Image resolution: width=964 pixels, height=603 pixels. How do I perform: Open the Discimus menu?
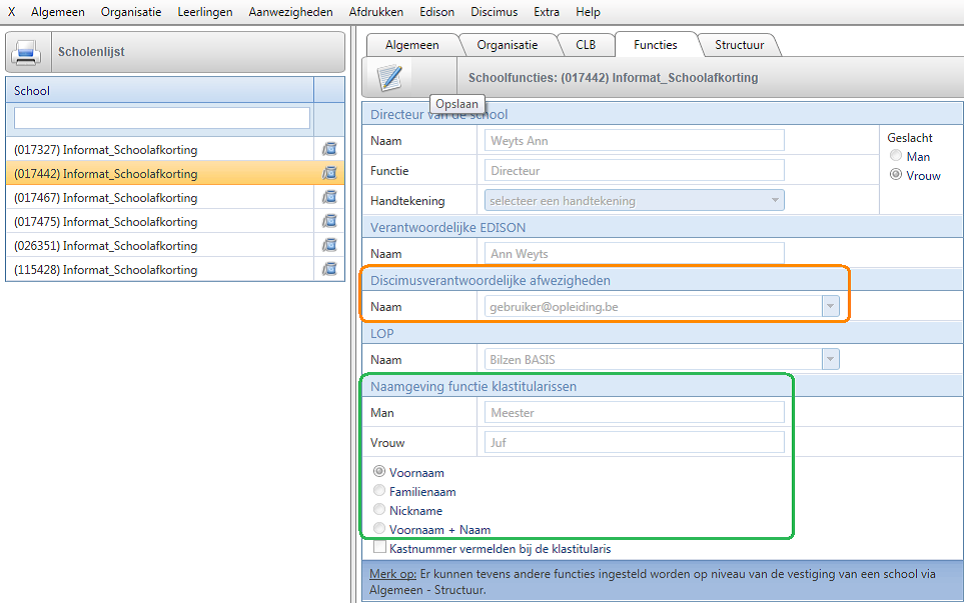494,12
